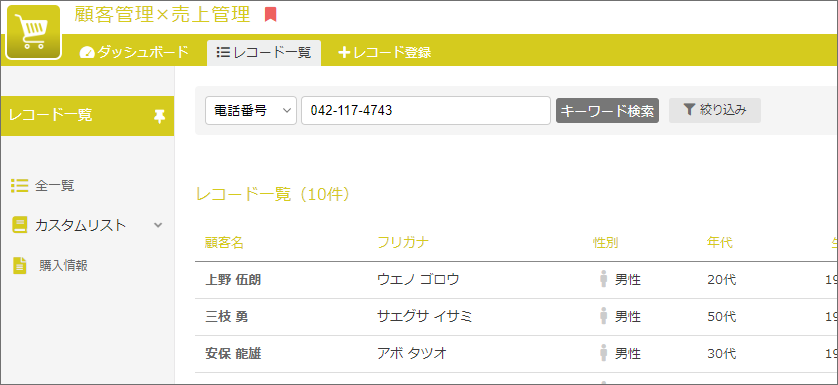Select the レコード一覧 tab
The image size is (838, 385).
pos(264,52)
